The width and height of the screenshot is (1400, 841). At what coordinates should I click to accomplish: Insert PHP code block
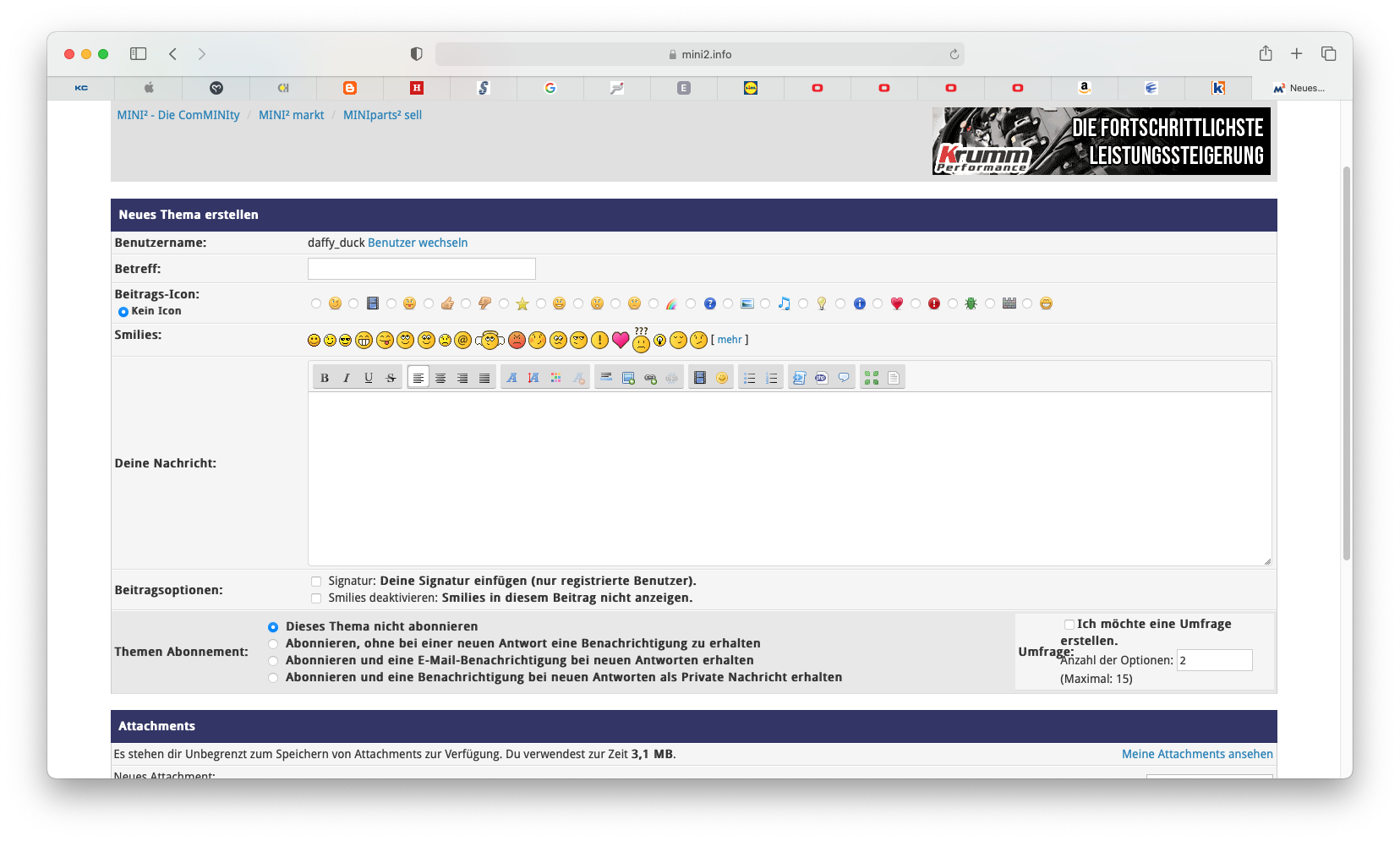821,378
